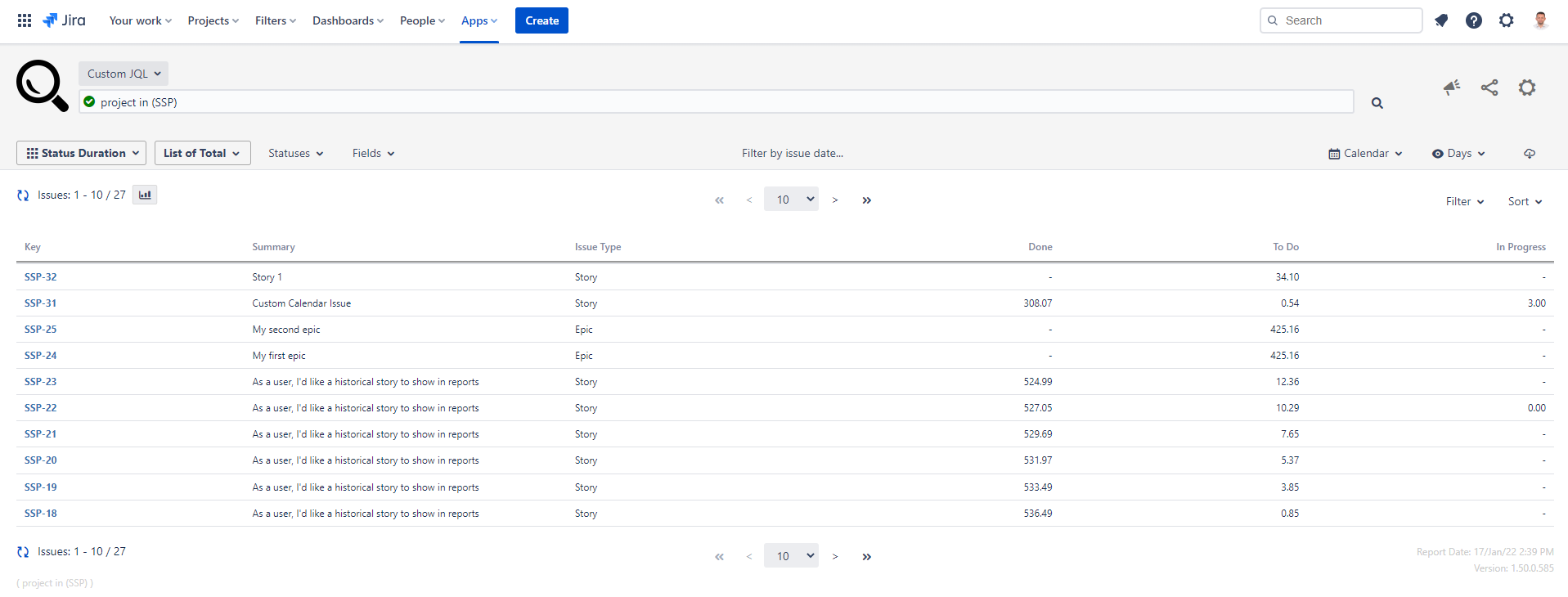Click the Filter by issue date field
This screenshot has height=597, width=1568.
[792, 154]
